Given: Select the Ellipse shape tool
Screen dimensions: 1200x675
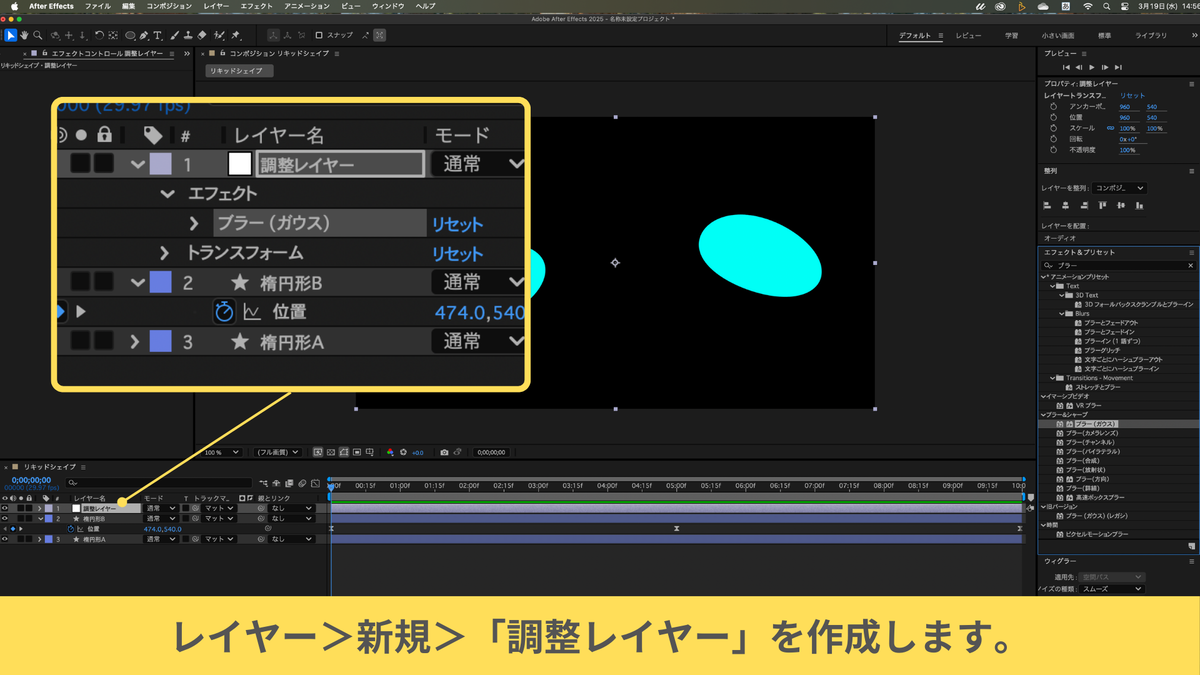Looking at the screenshot, I should pos(131,35).
